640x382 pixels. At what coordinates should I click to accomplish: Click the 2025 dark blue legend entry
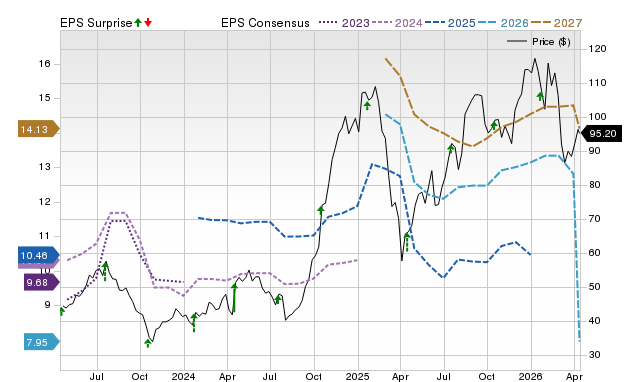[450, 23]
